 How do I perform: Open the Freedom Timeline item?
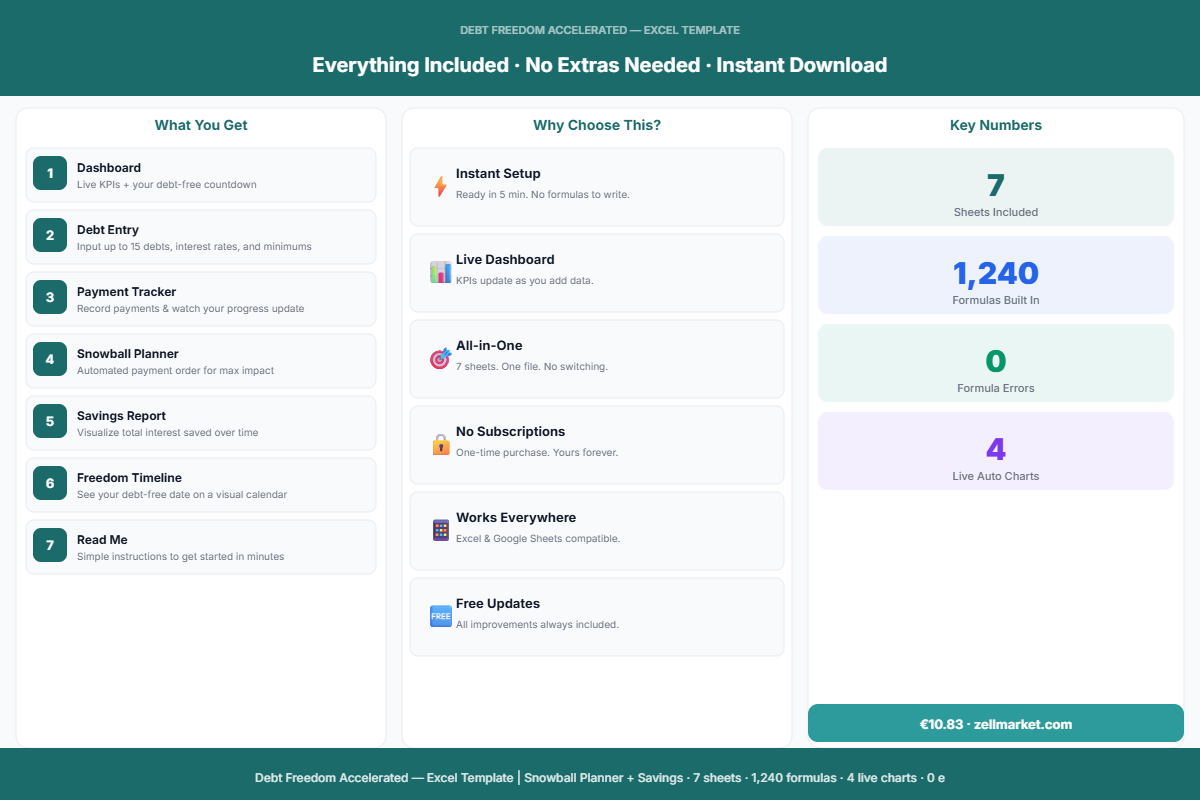201,485
